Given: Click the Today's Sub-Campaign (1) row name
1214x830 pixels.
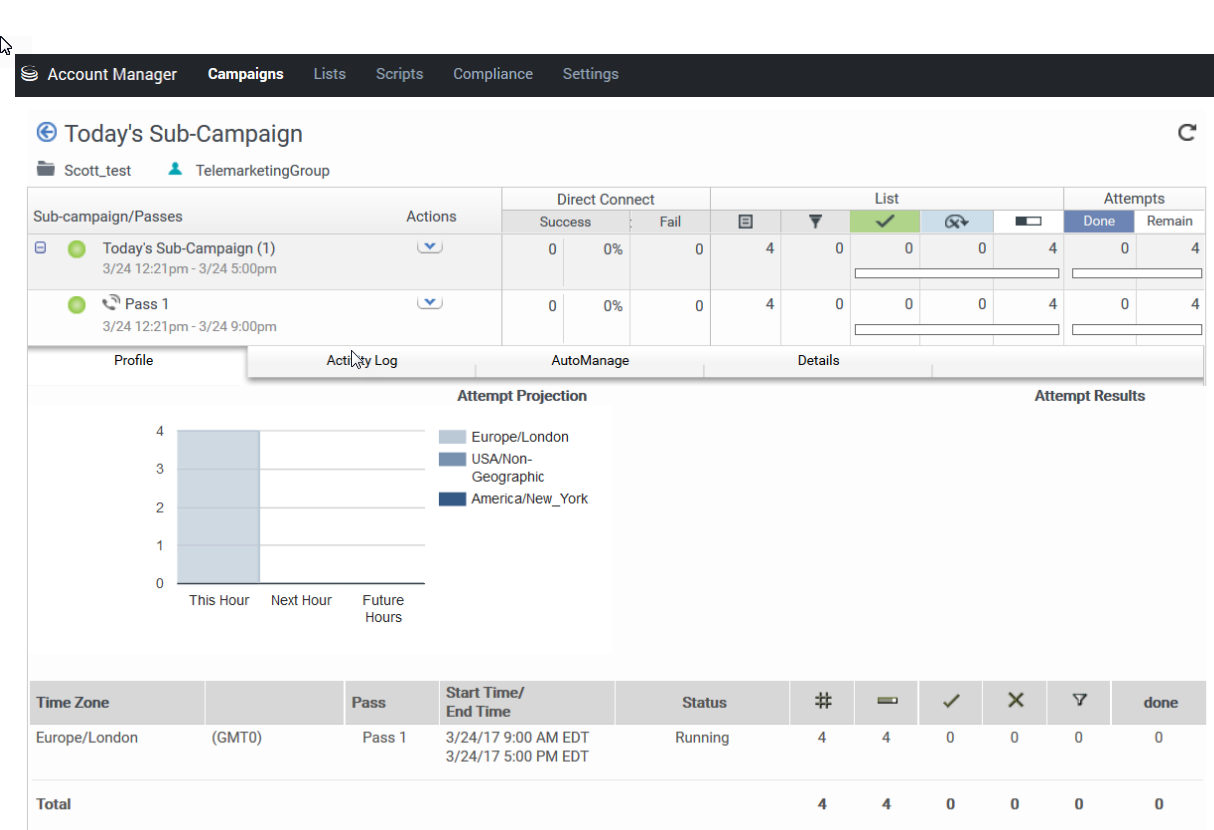Looking at the screenshot, I should [189, 248].
